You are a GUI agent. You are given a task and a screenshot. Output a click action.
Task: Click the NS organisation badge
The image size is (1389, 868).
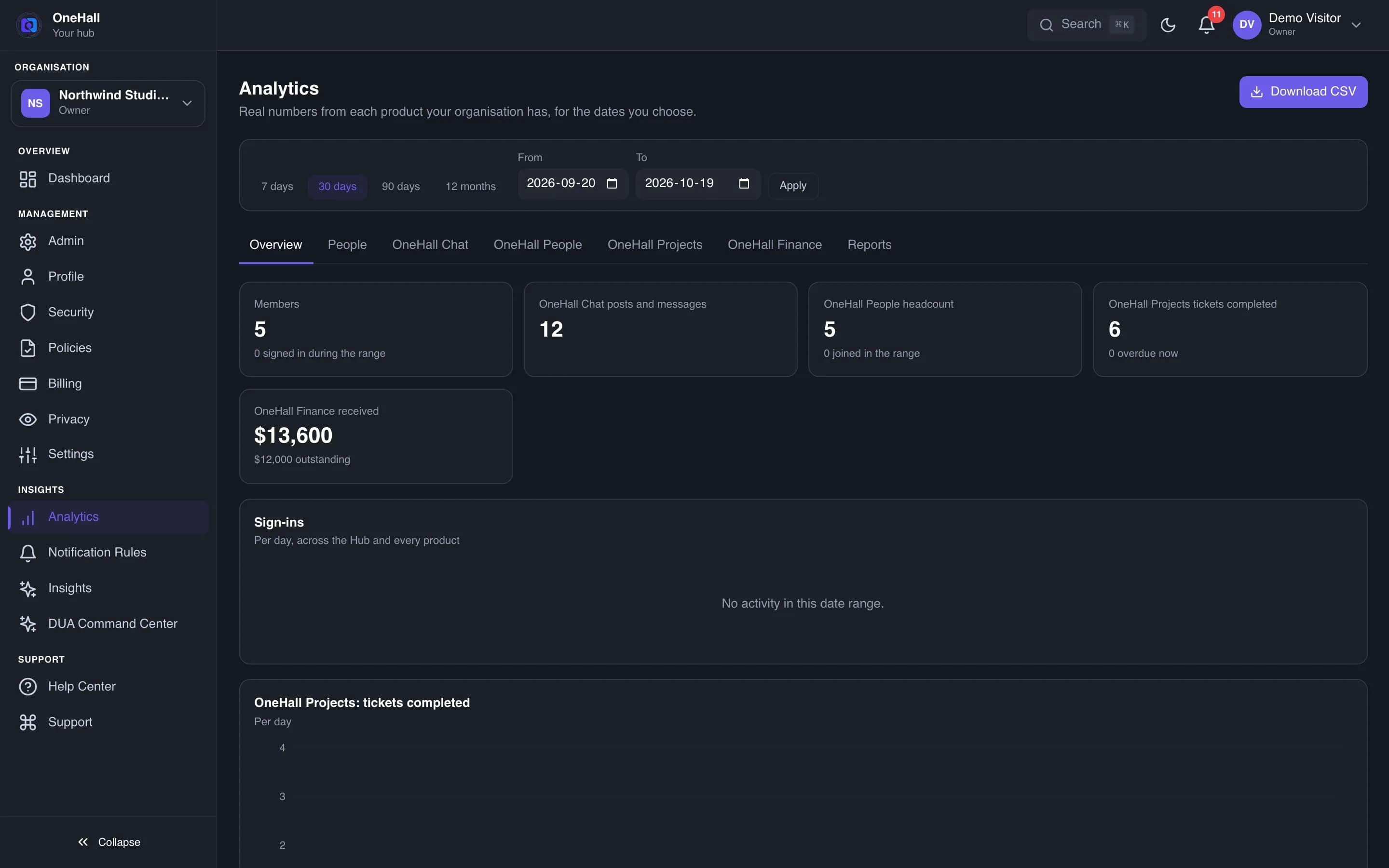click(36, 103)
